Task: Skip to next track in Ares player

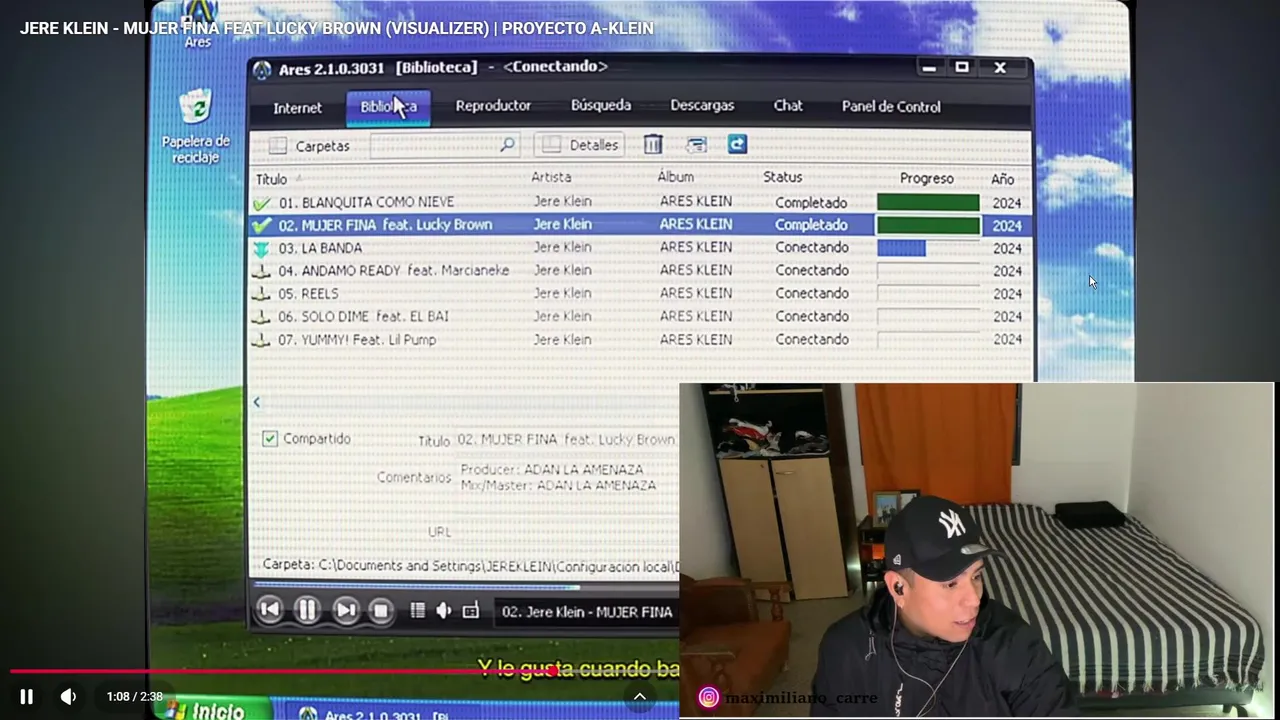Action: point(345,610)
